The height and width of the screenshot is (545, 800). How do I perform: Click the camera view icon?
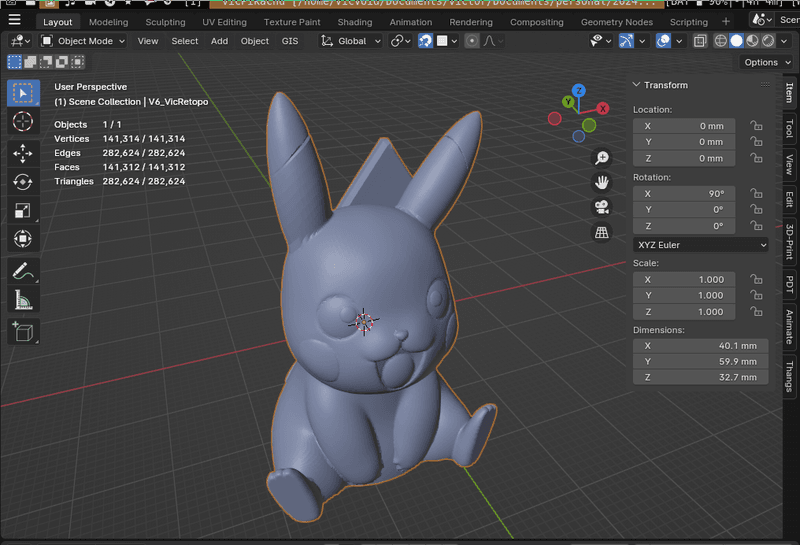click(x=602, y=208)
